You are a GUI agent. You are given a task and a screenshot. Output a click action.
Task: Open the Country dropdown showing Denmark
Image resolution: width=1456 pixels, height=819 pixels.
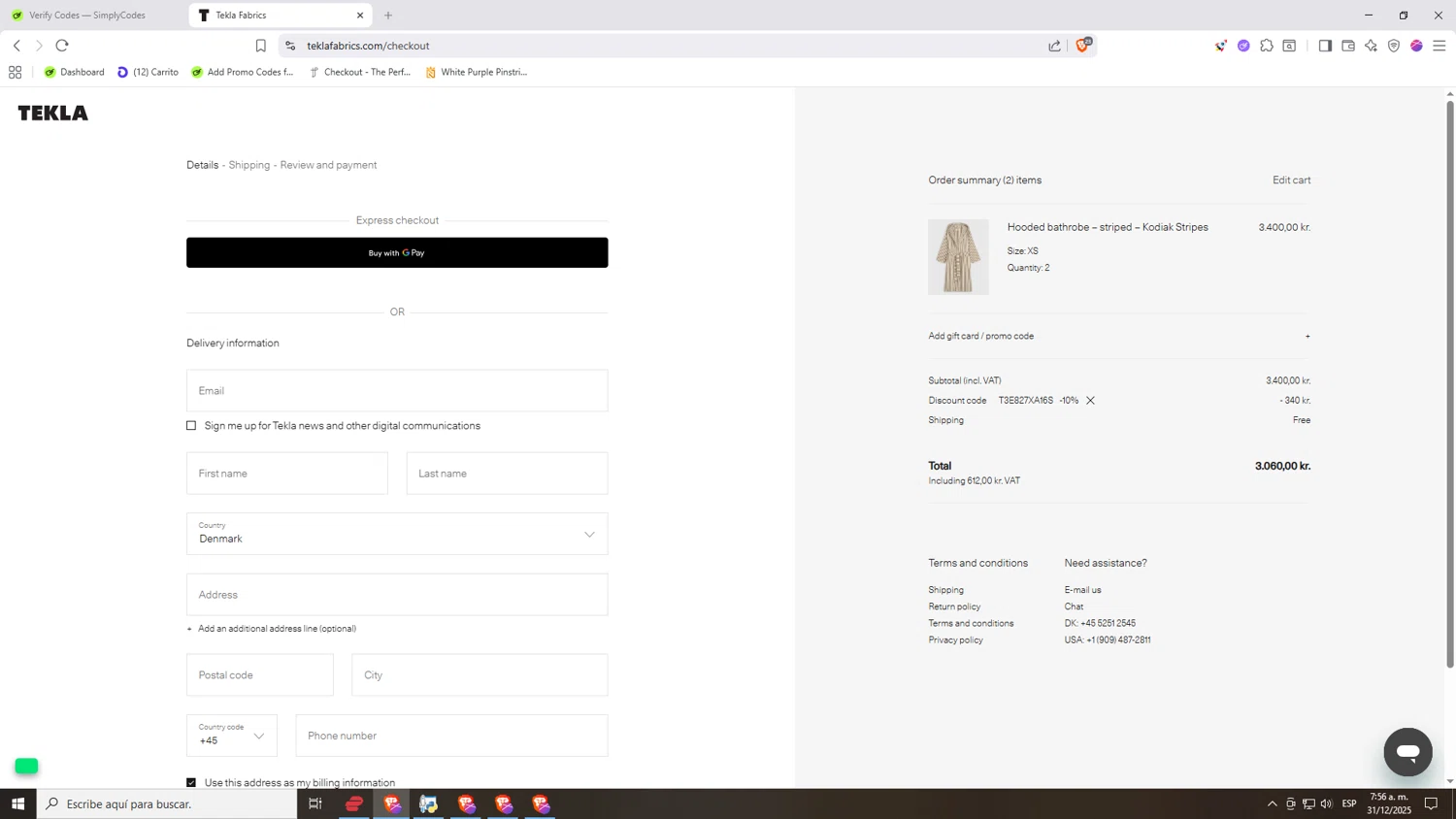click(397, 534)
